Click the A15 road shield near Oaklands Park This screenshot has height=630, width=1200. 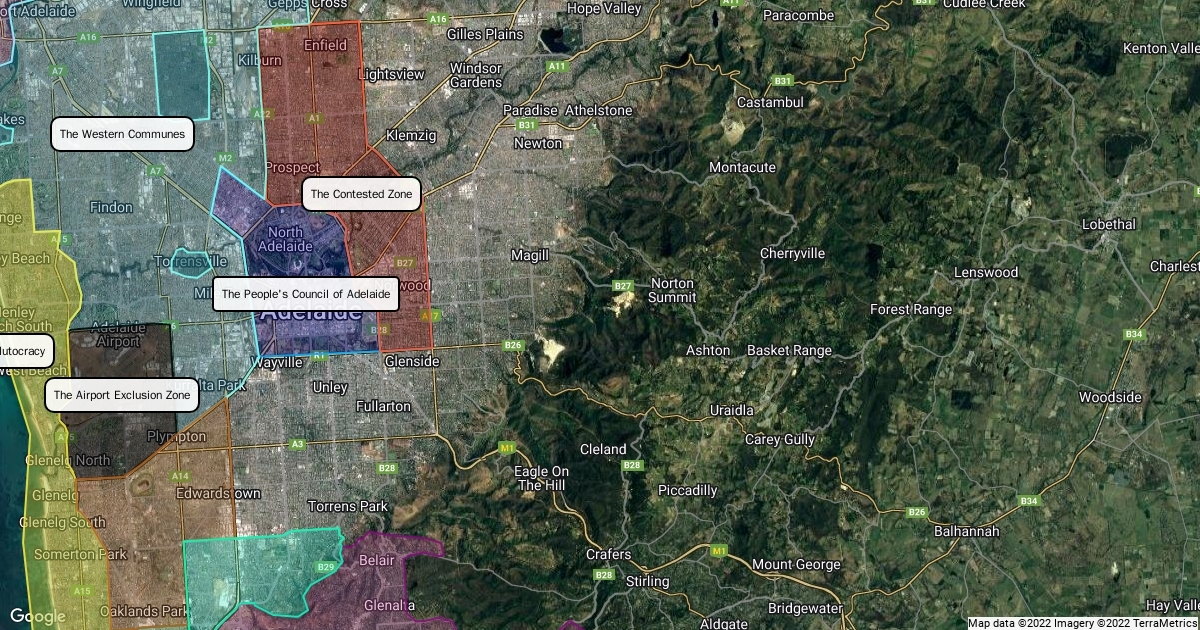82,591
